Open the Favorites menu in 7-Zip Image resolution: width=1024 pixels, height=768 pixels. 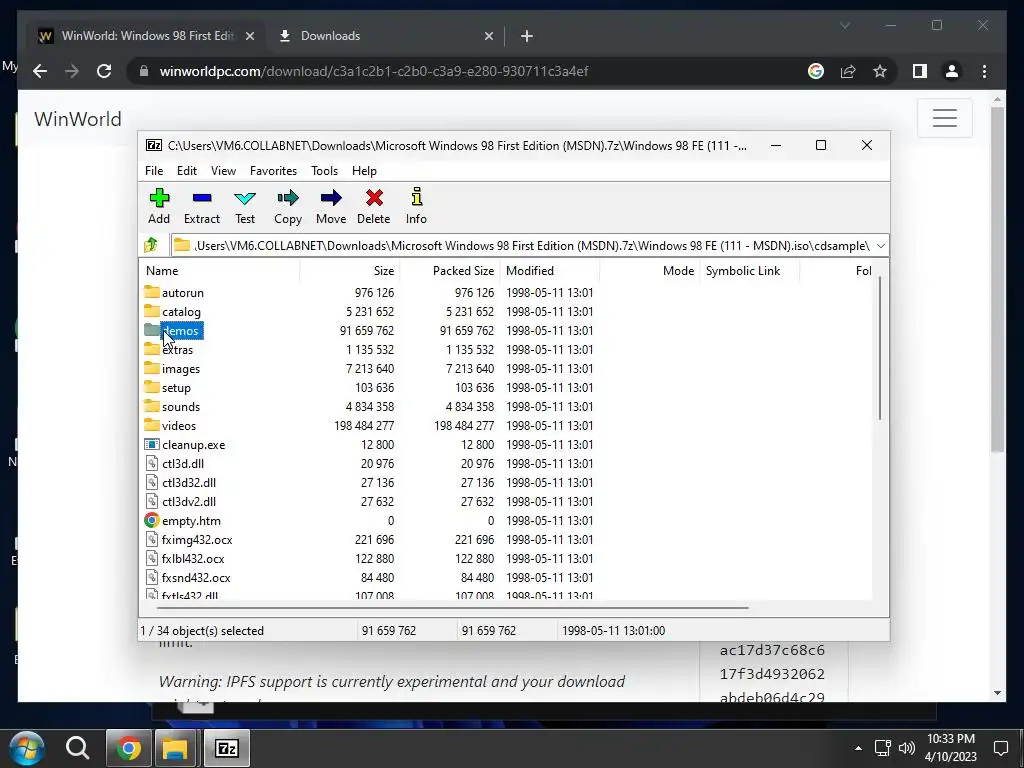pyautogui.click(x=273, y=170)
